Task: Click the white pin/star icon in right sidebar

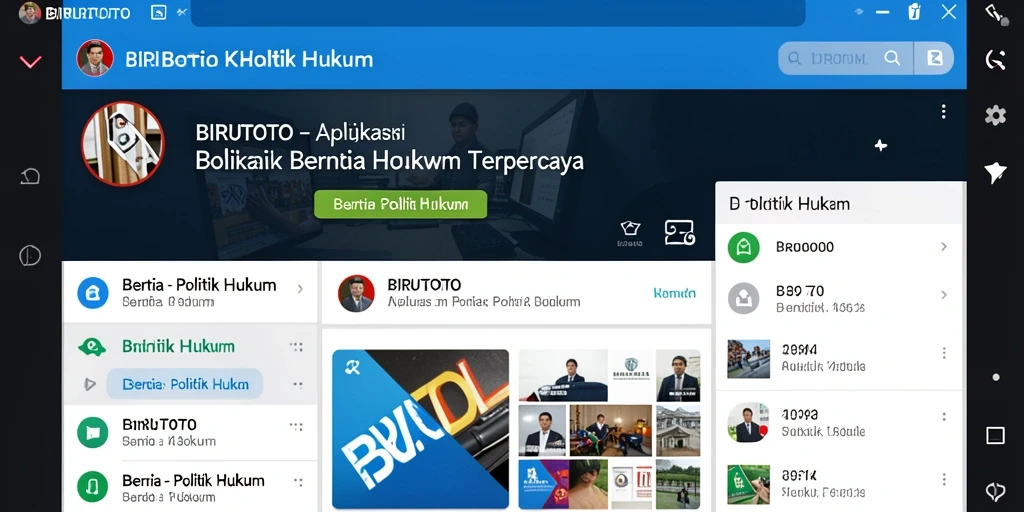Action: [x=995, y=173]
